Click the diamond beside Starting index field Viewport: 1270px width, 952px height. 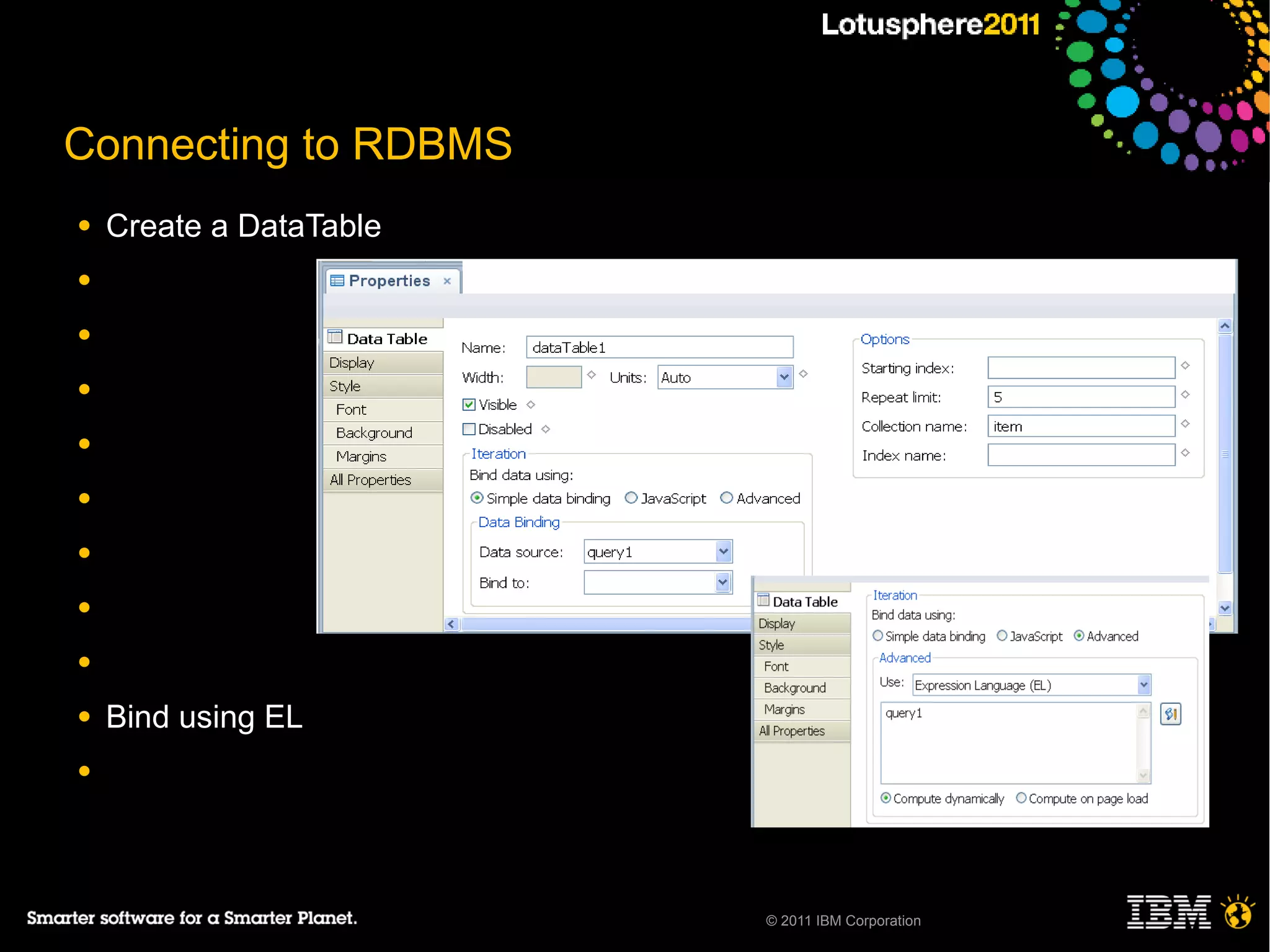(1185, 365)
